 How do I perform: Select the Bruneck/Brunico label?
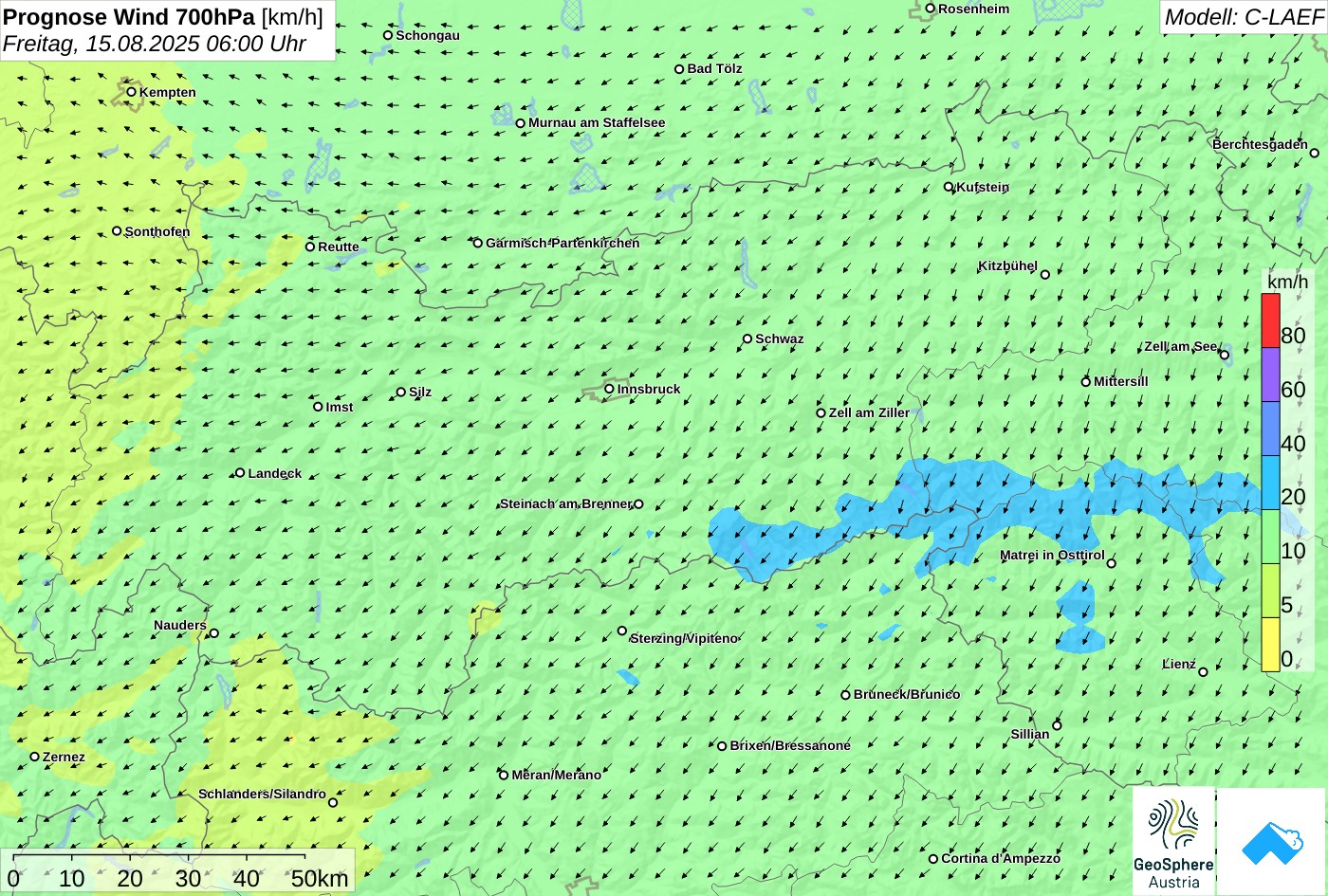pyautogui.click(x=907, y=694)
